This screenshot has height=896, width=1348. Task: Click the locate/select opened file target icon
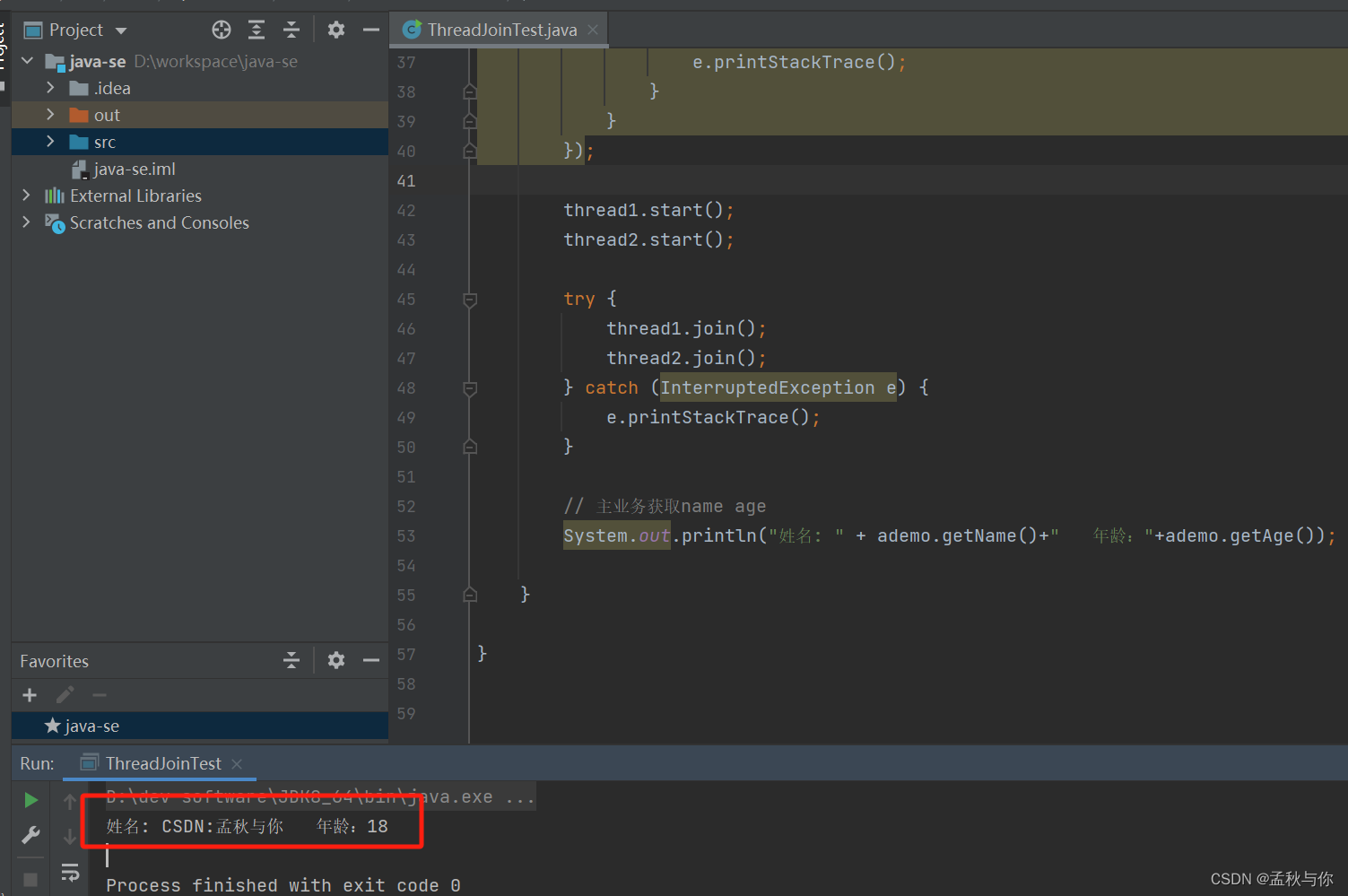222,30
